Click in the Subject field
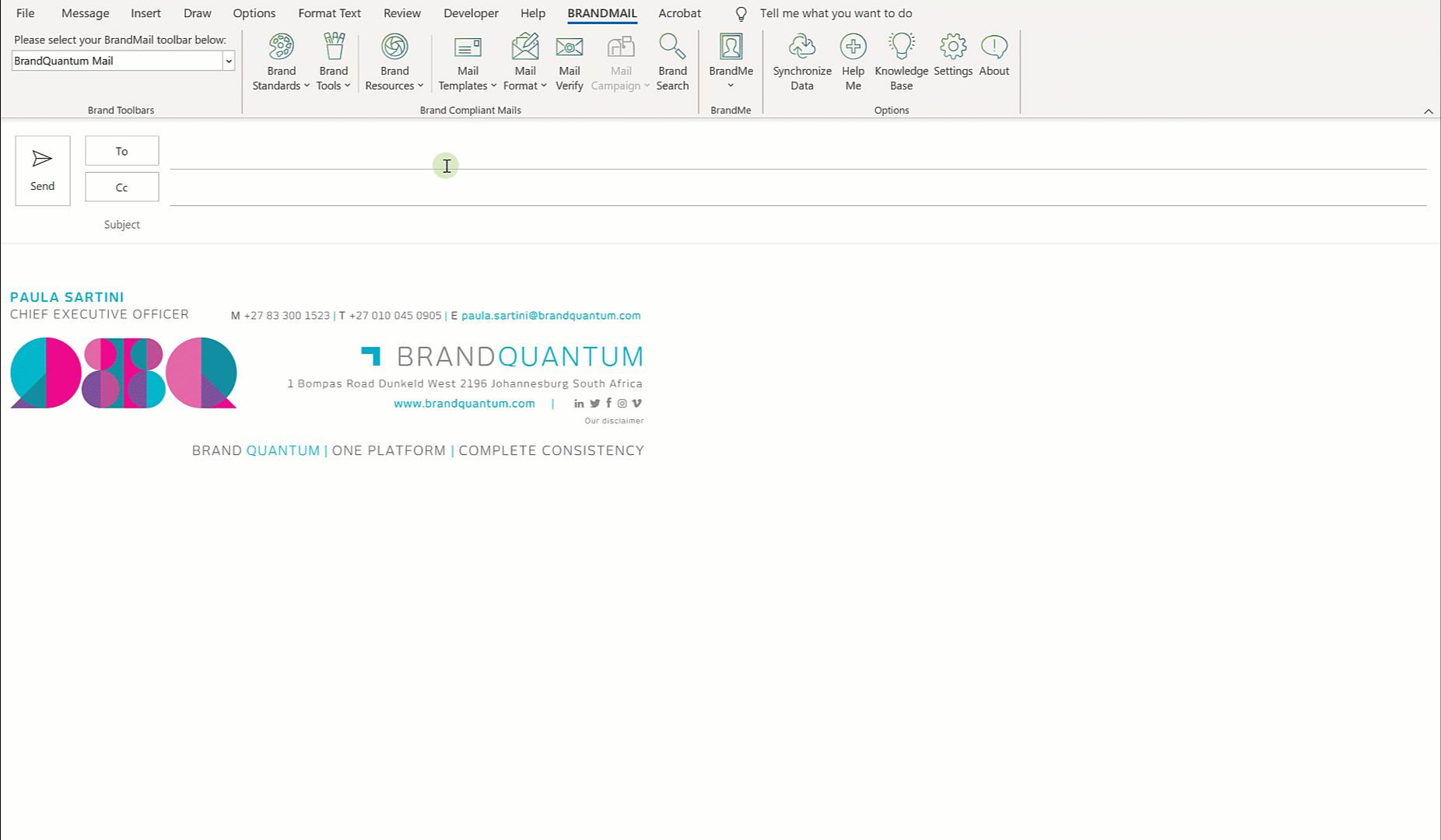Viewport: 1441px width, 840px height. click(x=798, y=225)
